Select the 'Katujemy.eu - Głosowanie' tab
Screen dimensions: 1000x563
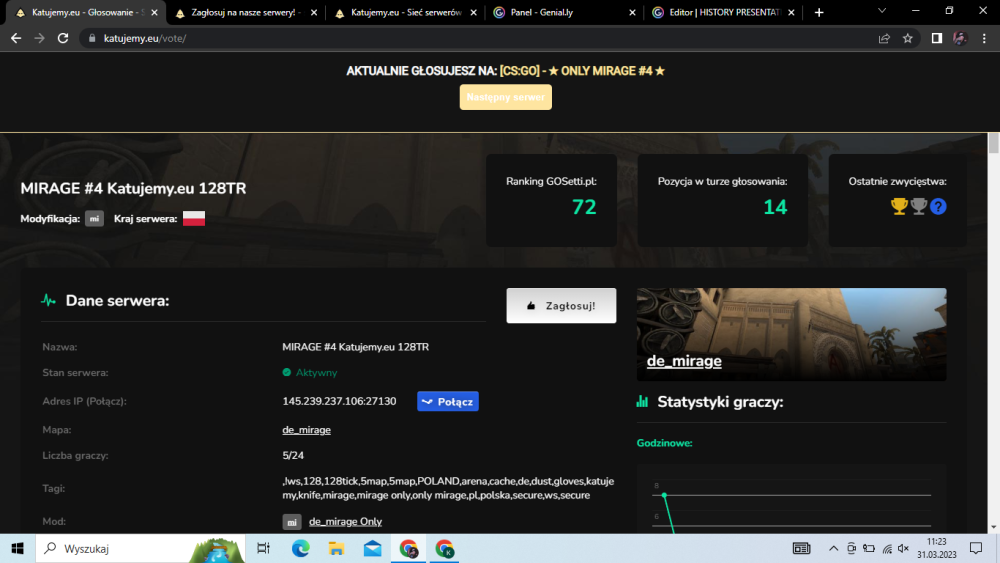click(x=87, y=13)
